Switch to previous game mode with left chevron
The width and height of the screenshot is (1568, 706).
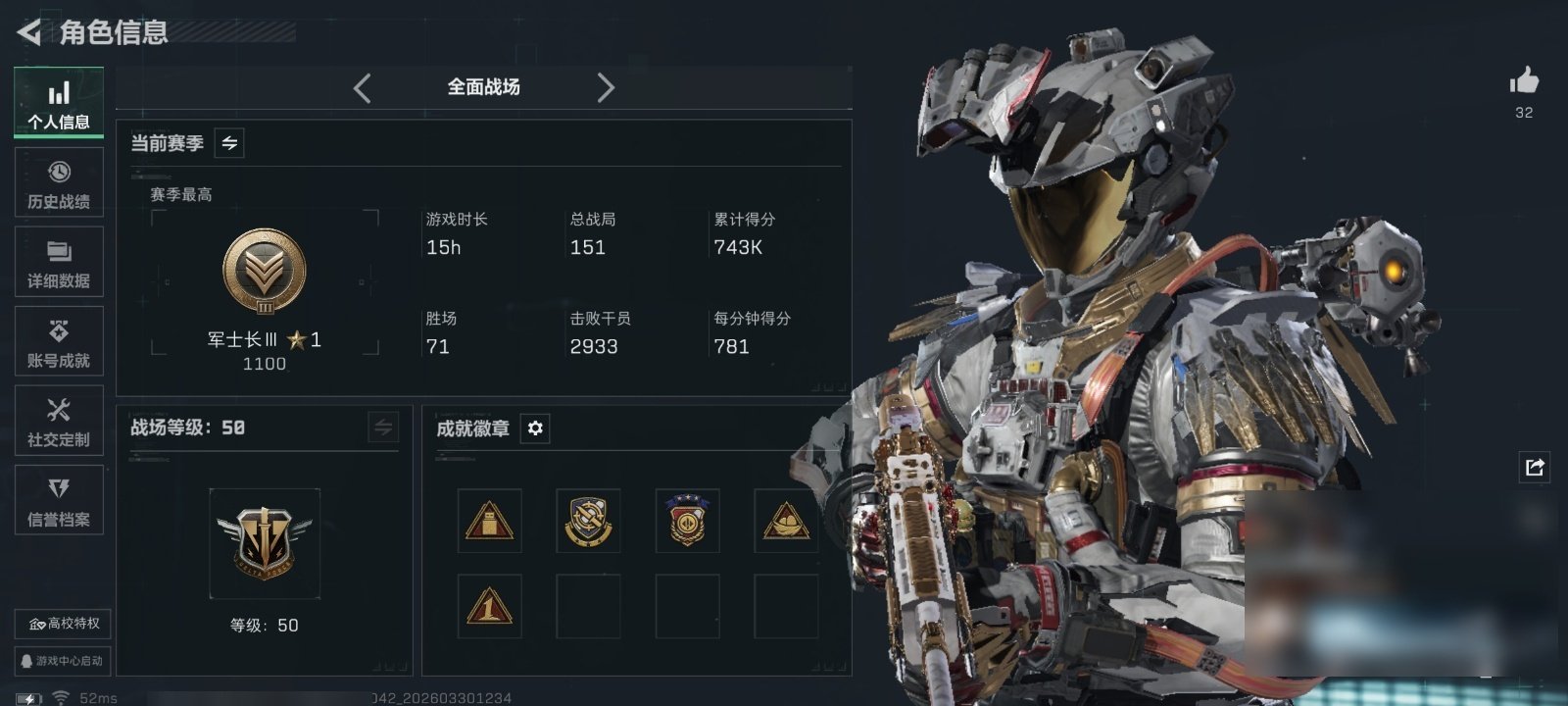click(x=363, y=88)
